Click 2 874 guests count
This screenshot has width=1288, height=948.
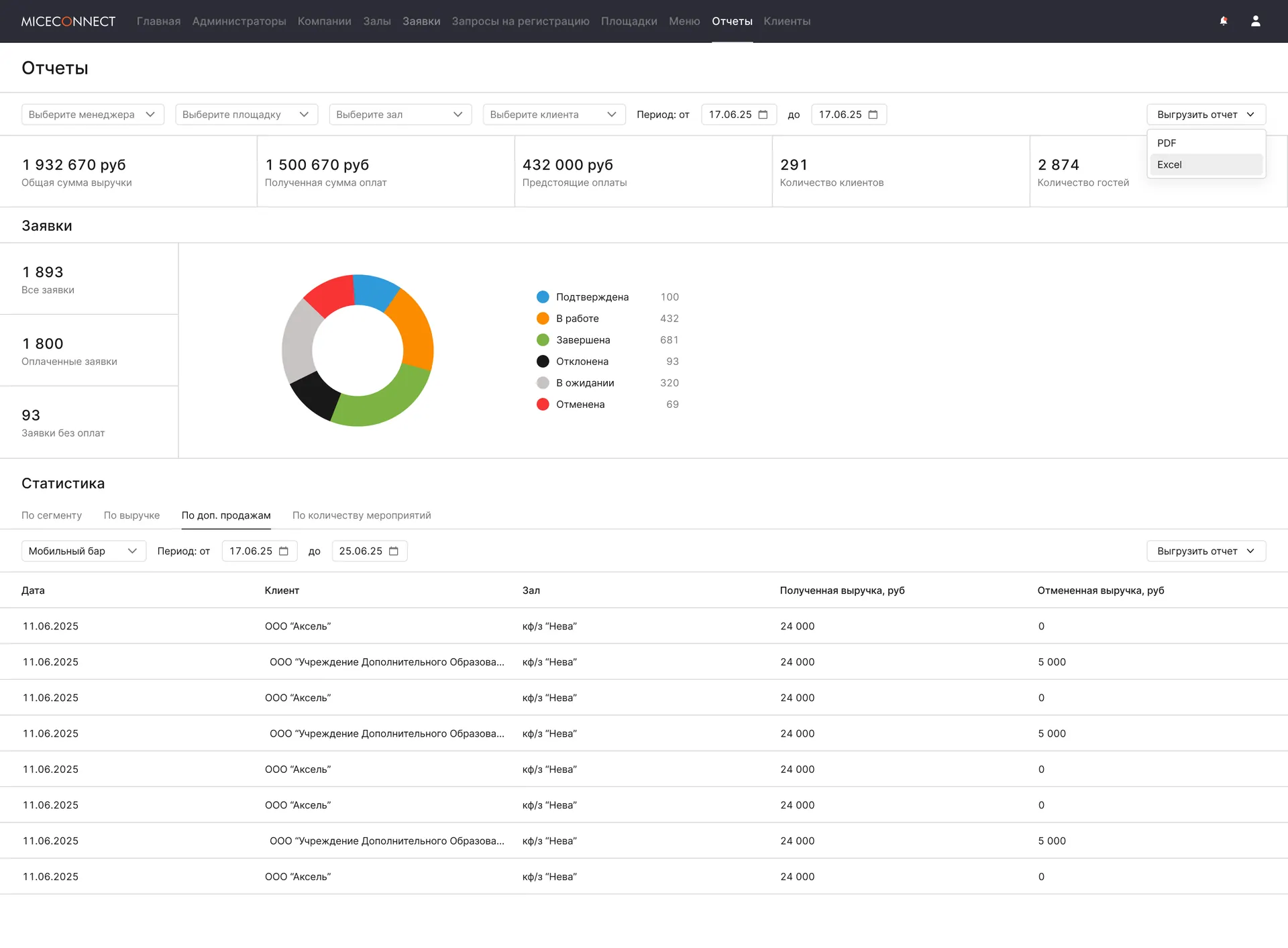(1059, 165)
